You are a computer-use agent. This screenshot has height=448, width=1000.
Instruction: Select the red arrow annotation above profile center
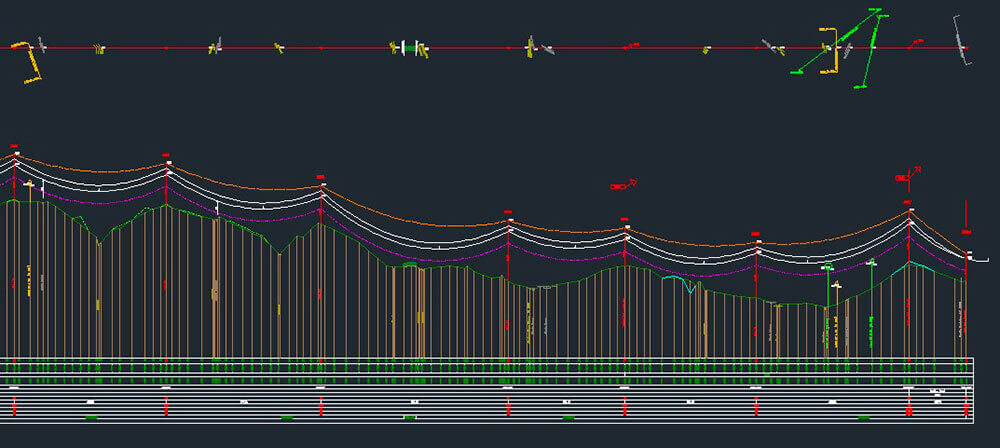tap(623, 185)
